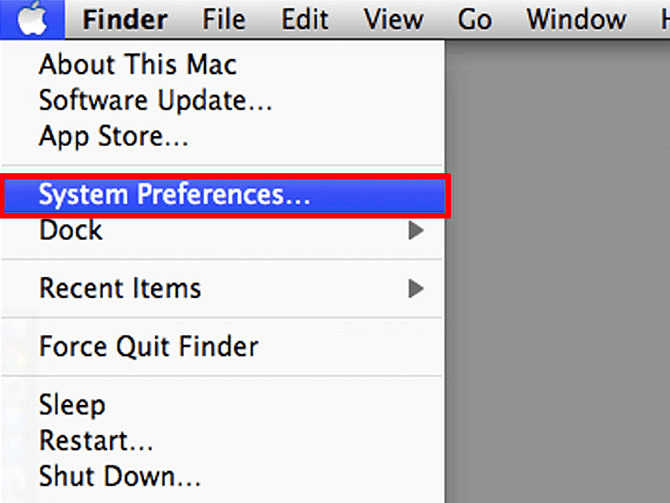Open the View menu
The image size is (670, 503).
[x=393, y=20]
